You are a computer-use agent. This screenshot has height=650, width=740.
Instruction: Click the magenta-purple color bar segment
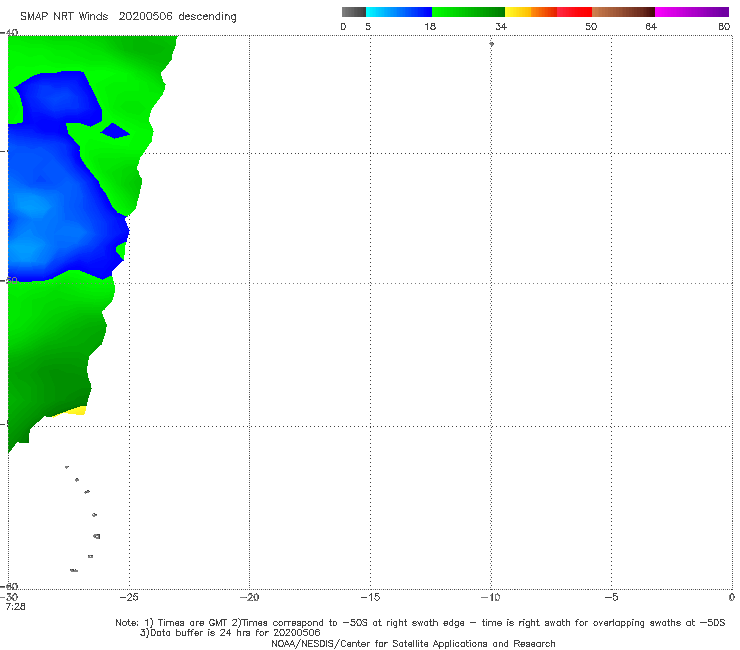(692, 12)
